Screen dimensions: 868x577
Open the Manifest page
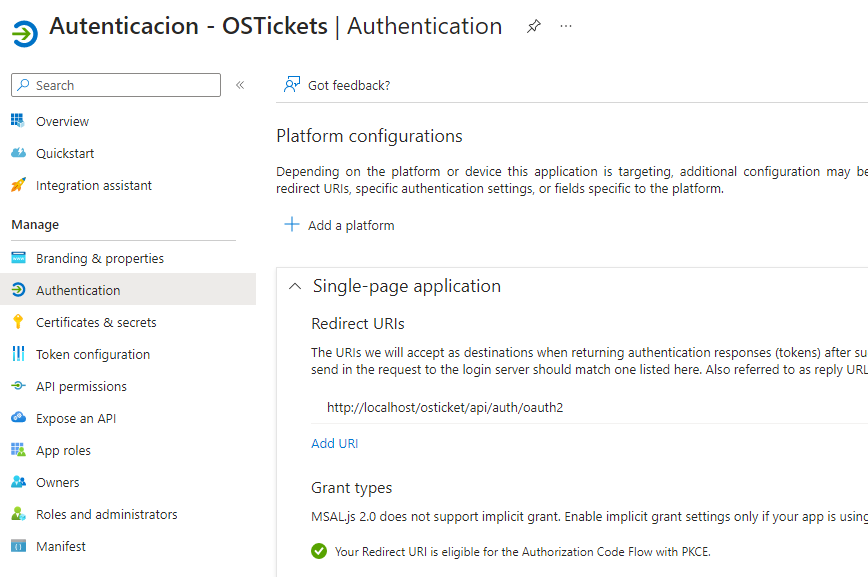tap(61, 547)
